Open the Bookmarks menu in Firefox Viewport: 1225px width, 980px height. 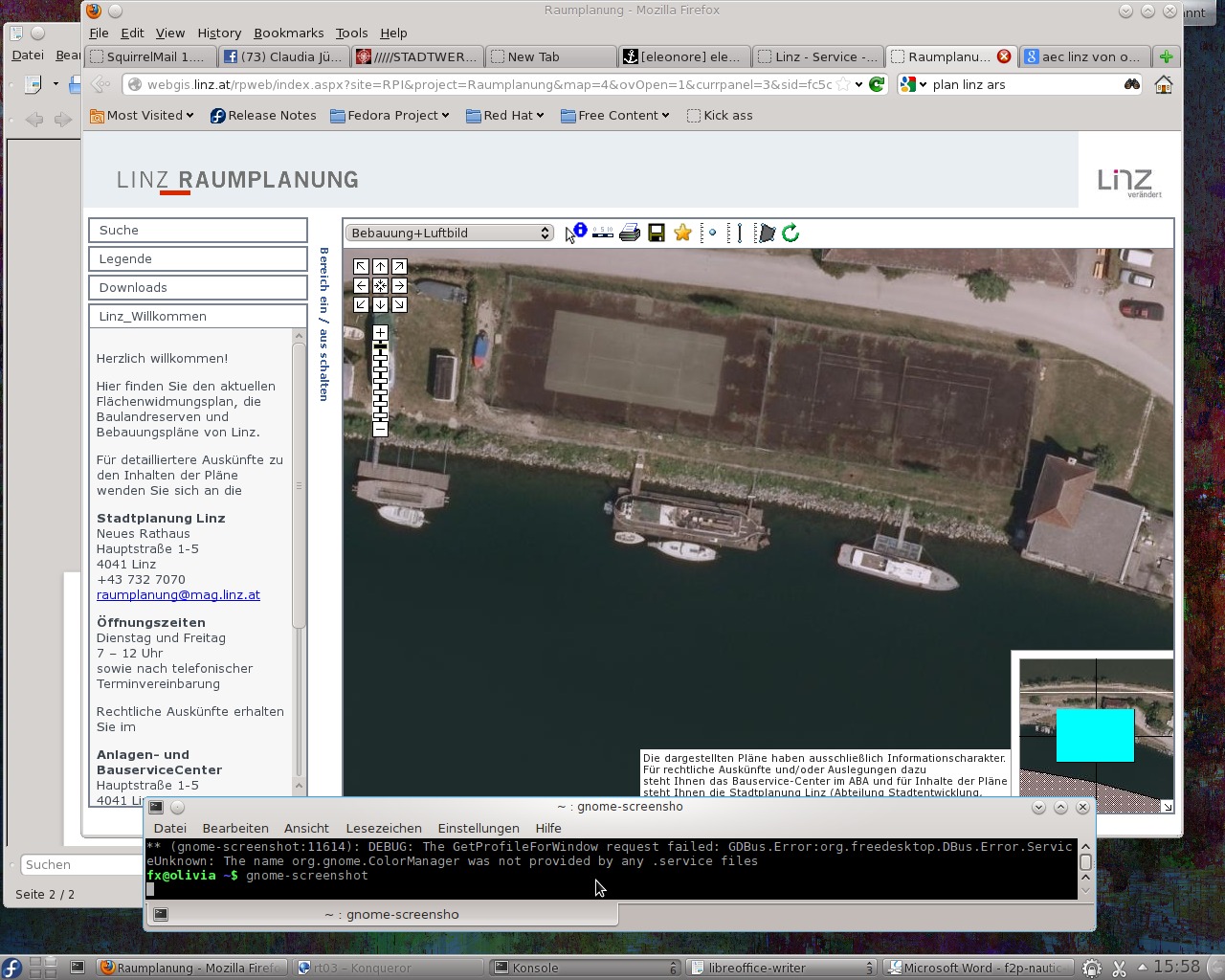click(288, 33)
